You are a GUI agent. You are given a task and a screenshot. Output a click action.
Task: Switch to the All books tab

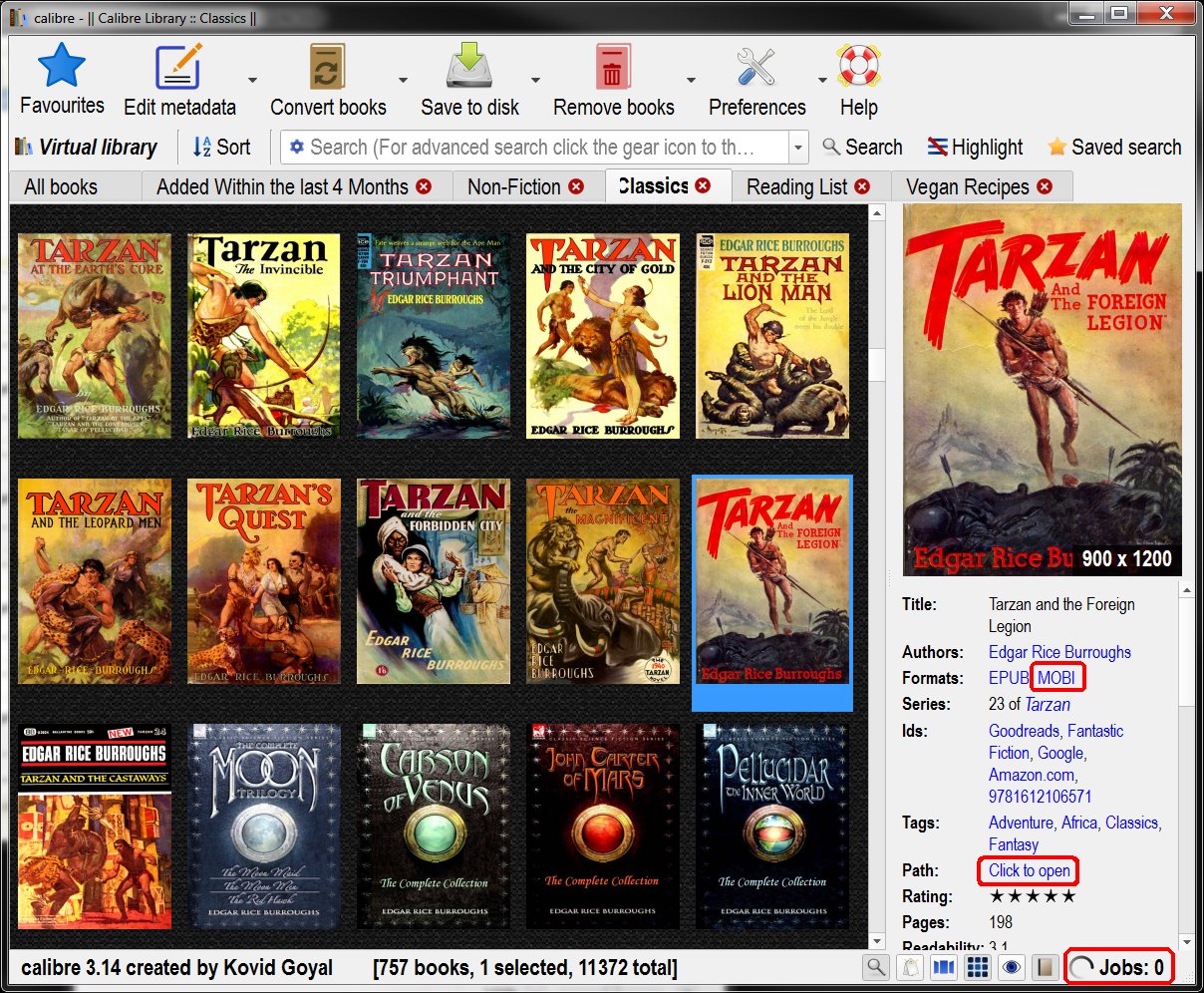pos(61,186)
